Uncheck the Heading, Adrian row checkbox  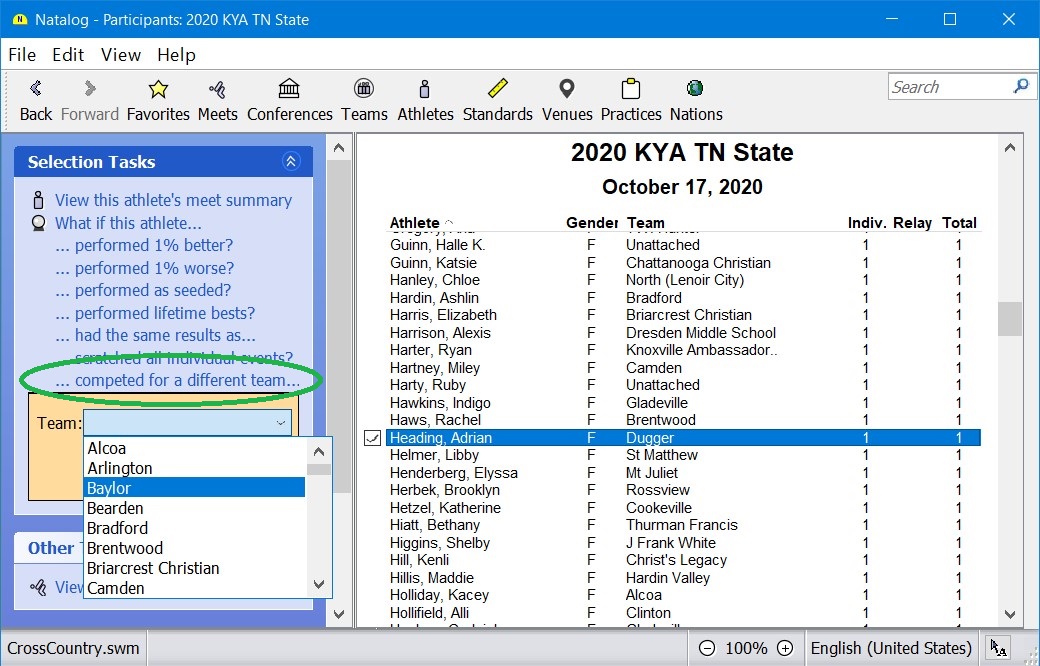(372, 438)
